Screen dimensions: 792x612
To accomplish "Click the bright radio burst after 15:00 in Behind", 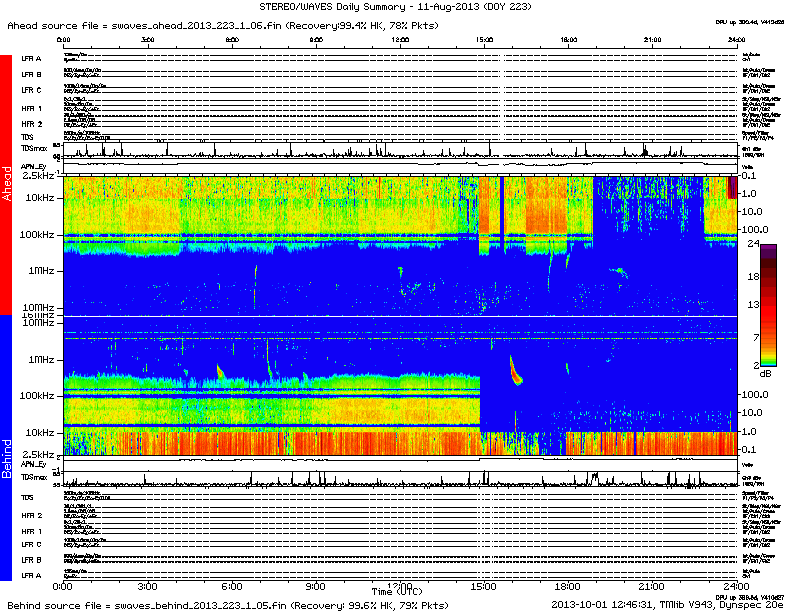I will point(515,372).
